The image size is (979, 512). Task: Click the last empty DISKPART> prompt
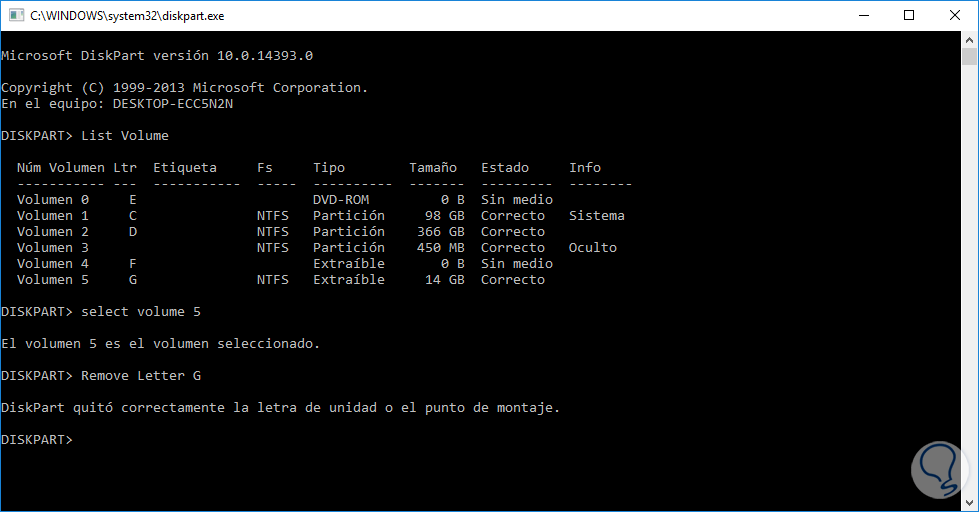pos(37,440)
